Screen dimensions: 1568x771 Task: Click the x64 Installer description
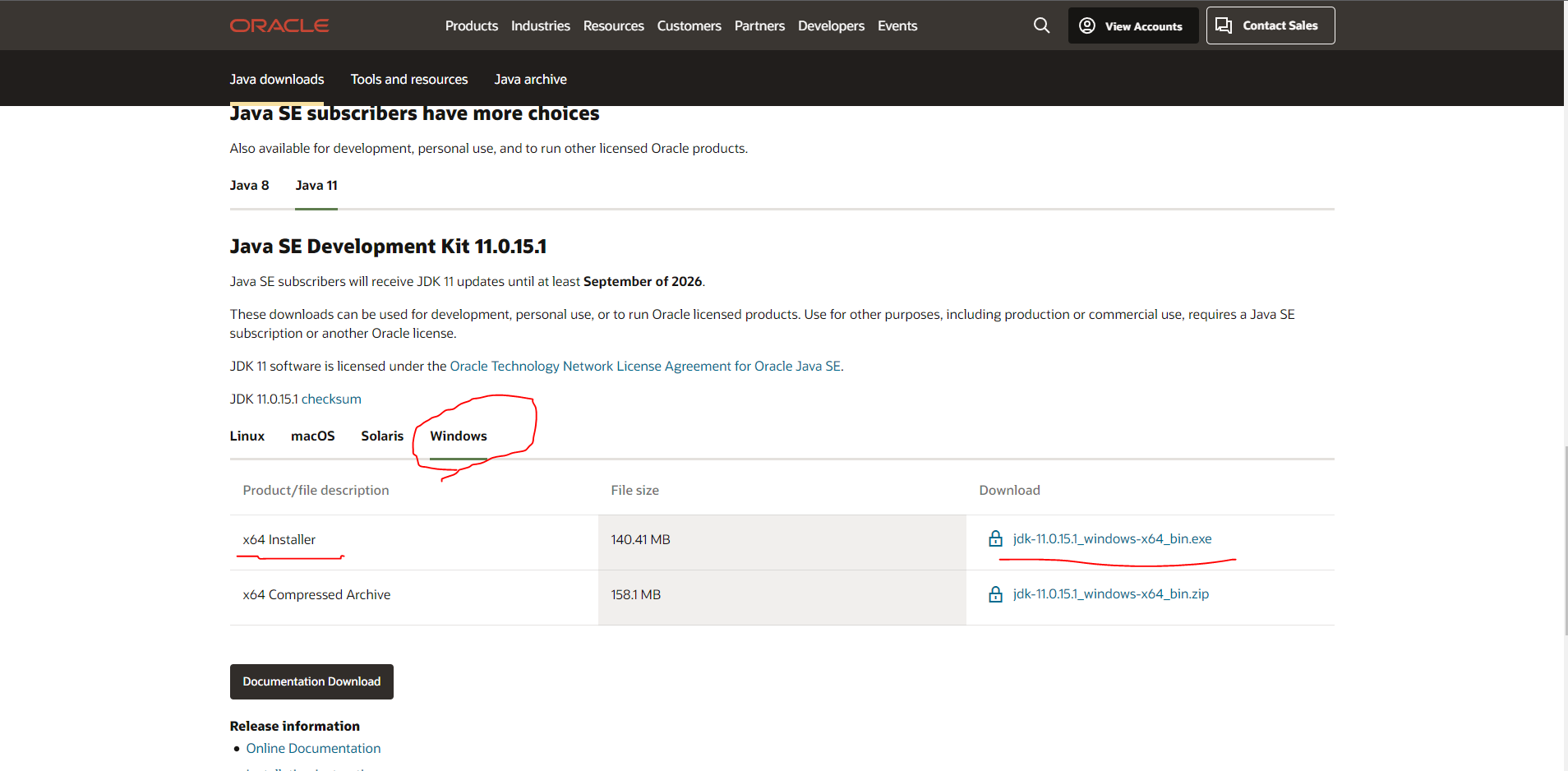point(279,539)
